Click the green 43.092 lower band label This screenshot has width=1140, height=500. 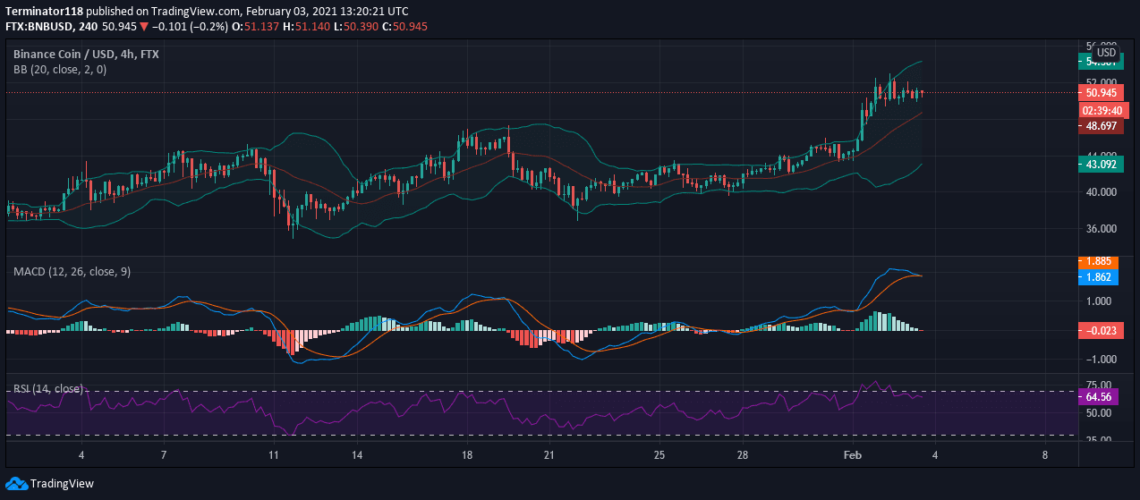[1099, 163]
